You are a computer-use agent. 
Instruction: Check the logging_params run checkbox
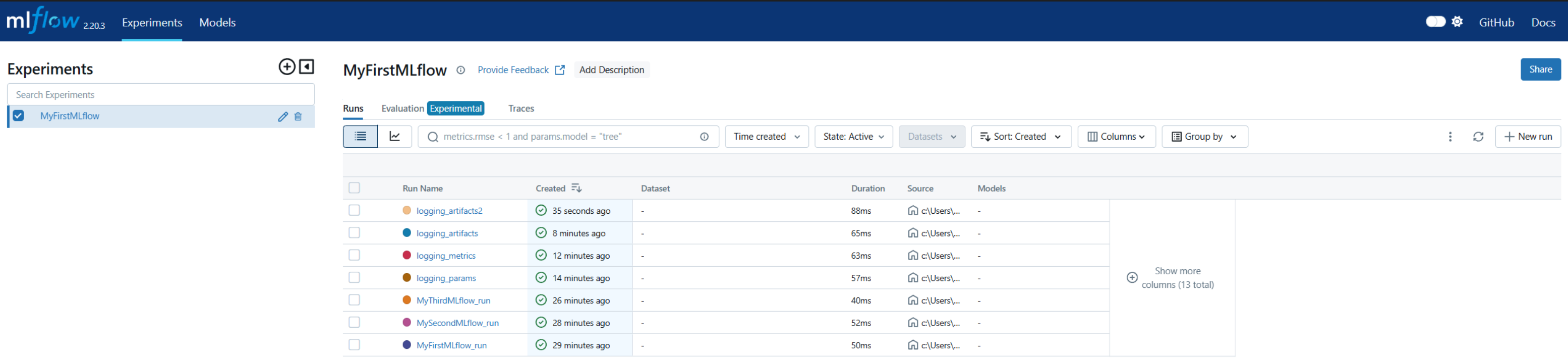pyautogui.click(x=354, y=278)
